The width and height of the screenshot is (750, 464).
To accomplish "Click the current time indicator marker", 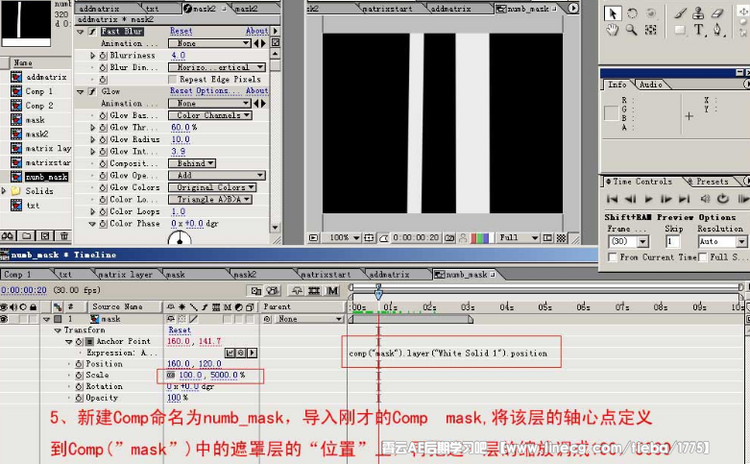I will pos(378,292).
